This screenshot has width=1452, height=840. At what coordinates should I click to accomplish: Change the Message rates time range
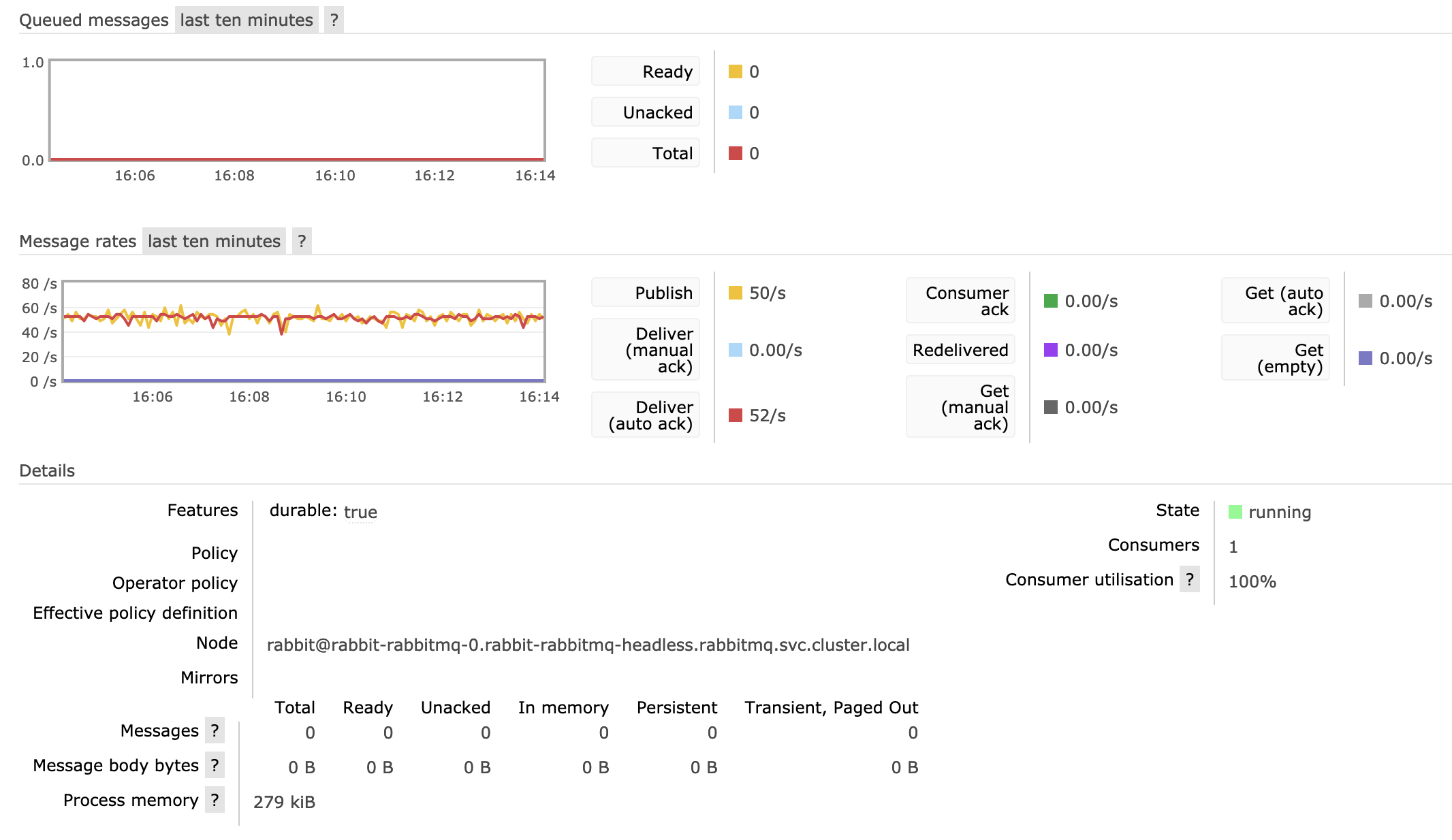coord(214,240)
